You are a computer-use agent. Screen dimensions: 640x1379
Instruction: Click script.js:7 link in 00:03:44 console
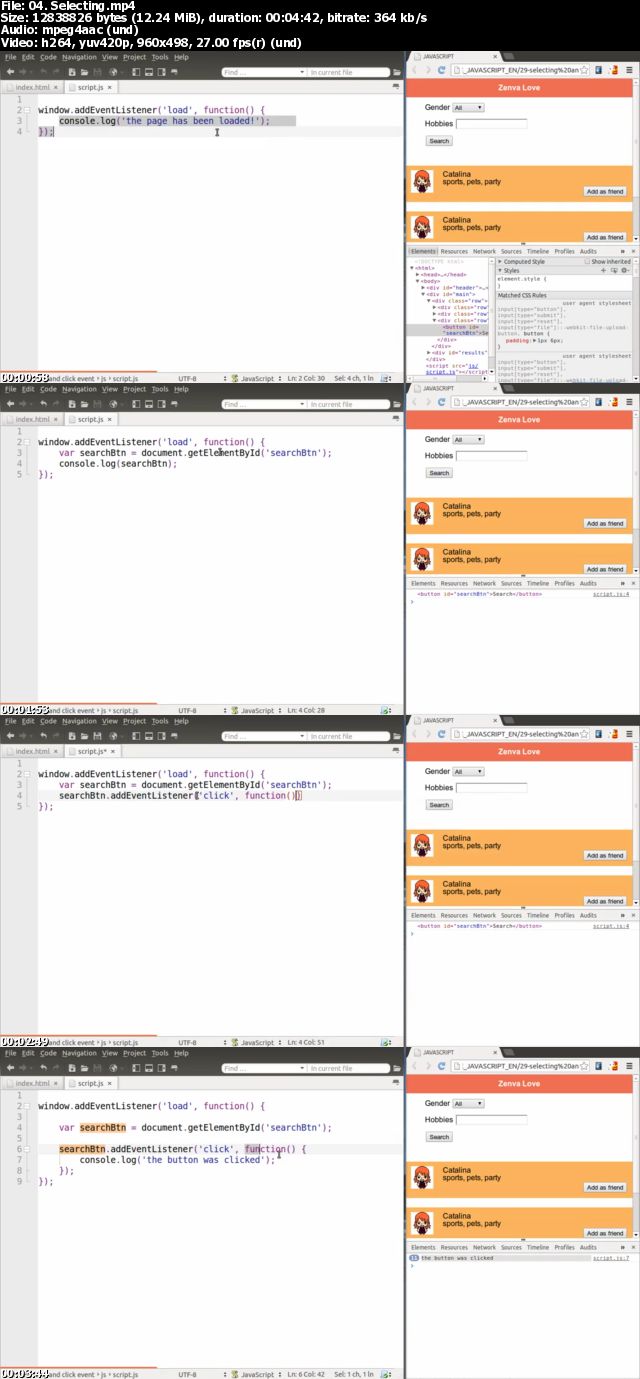pos(611,1258)
